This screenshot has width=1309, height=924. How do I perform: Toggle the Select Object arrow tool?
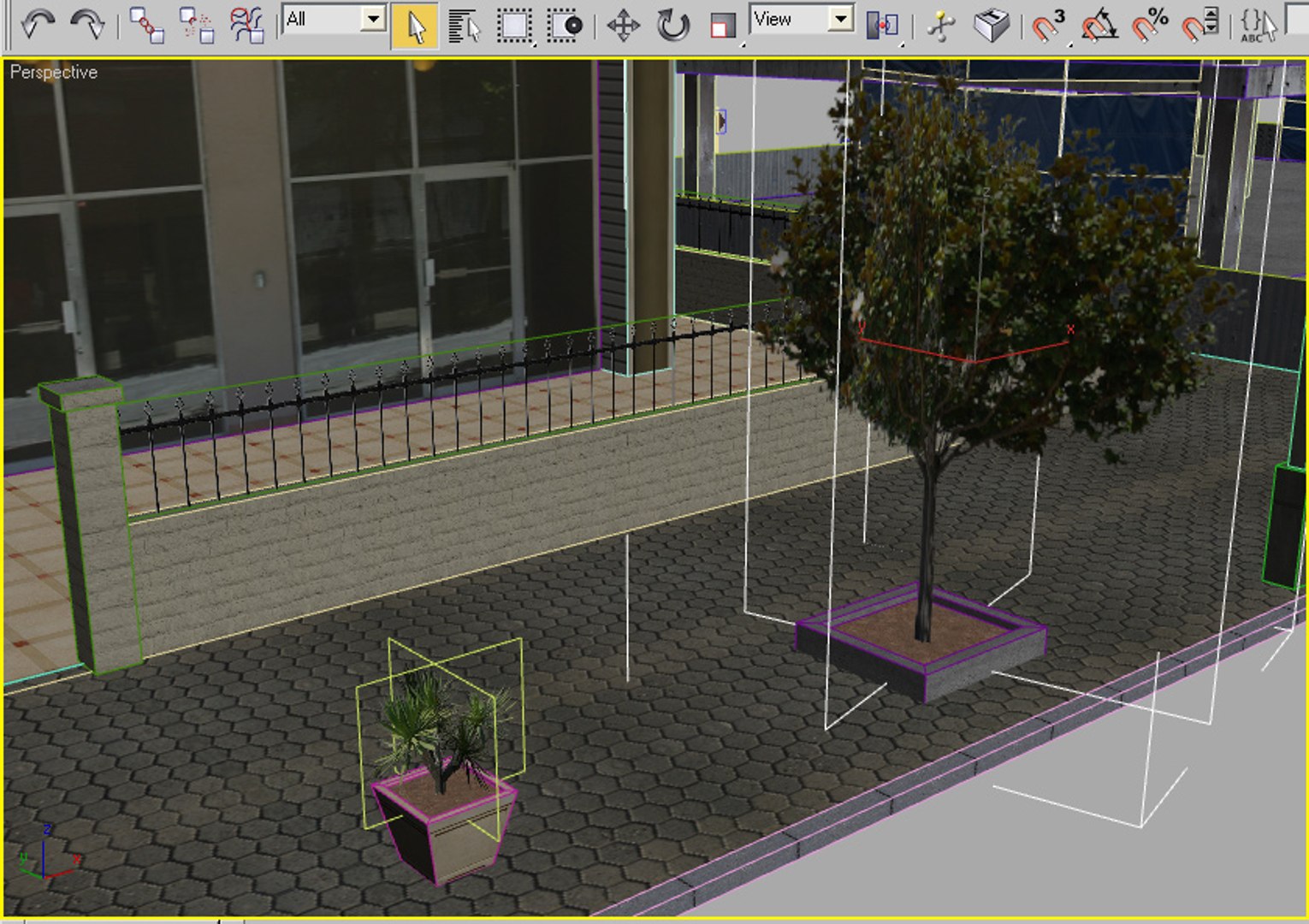[414, 25]
